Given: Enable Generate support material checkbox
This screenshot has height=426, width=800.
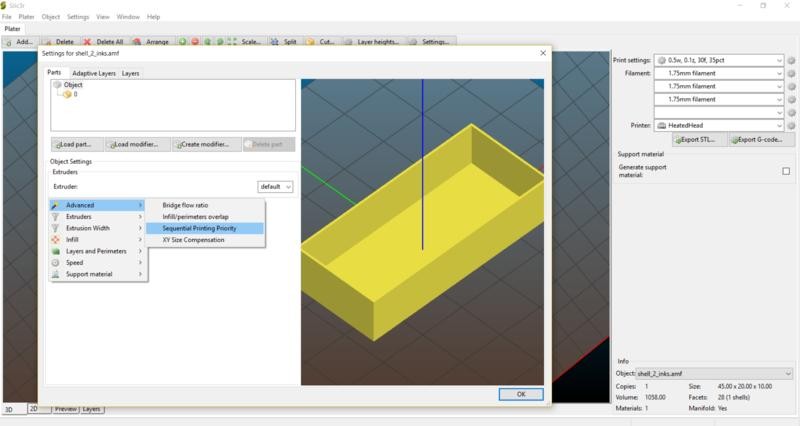Looking at the screenshot, I should (x=786, y=171).
